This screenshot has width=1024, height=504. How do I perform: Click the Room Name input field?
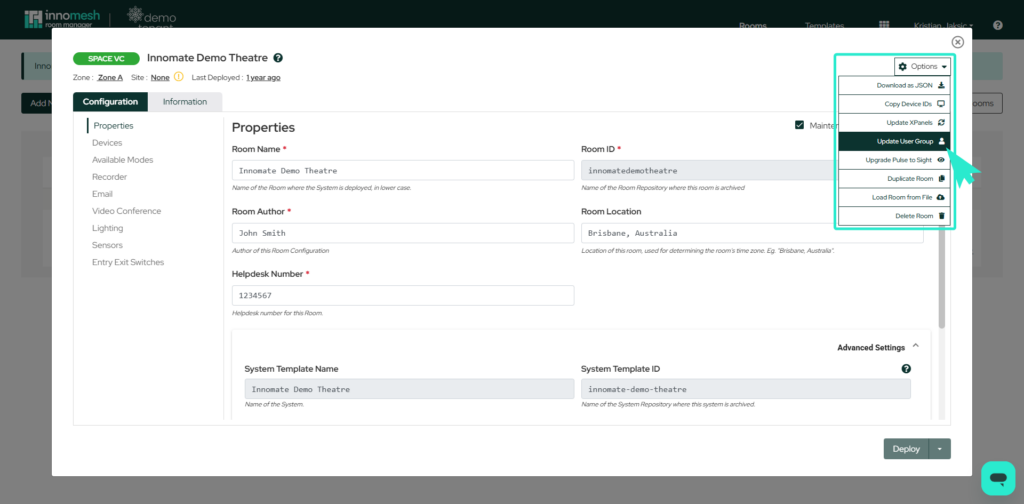[402, 170]
